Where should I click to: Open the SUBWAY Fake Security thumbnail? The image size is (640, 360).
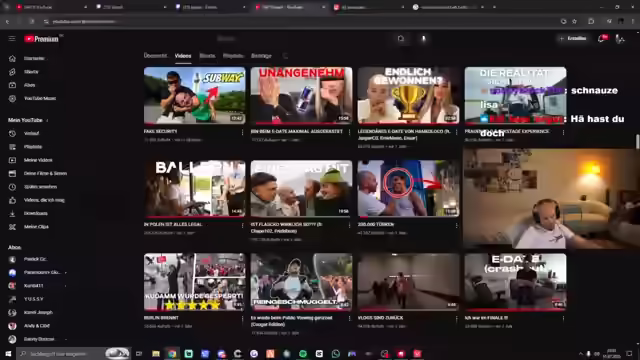[195, 96]
